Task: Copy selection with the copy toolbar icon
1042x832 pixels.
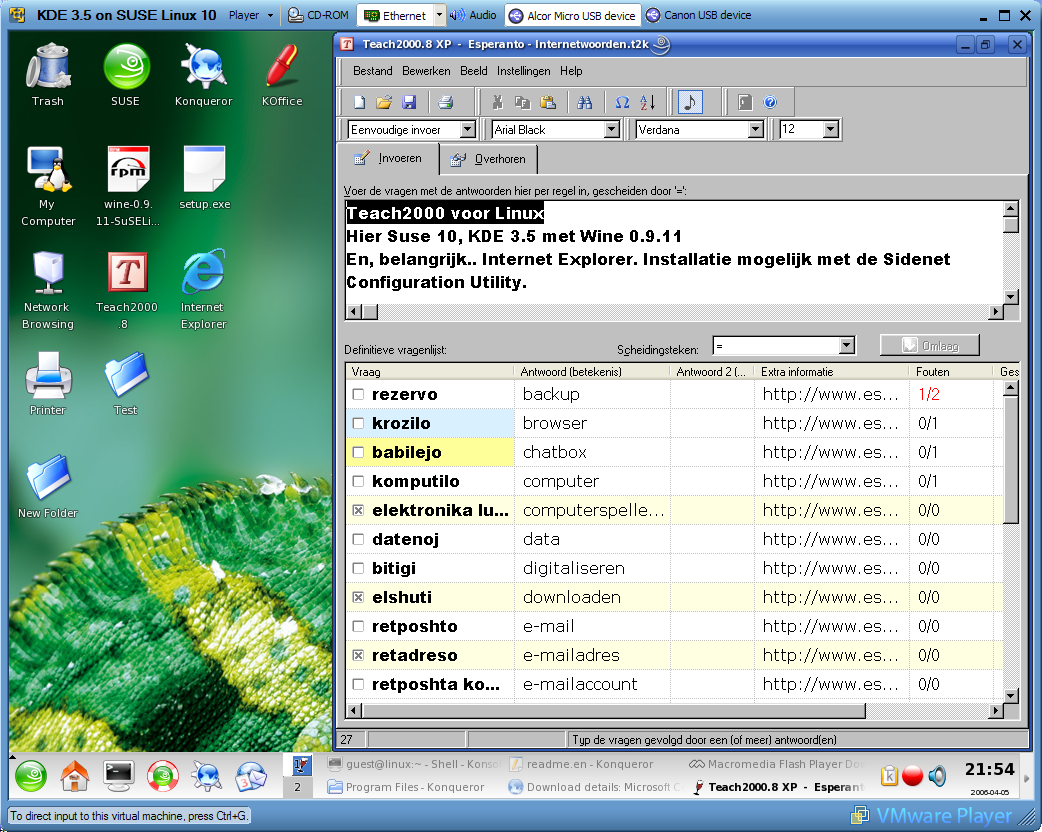Action: click(522, 102)
